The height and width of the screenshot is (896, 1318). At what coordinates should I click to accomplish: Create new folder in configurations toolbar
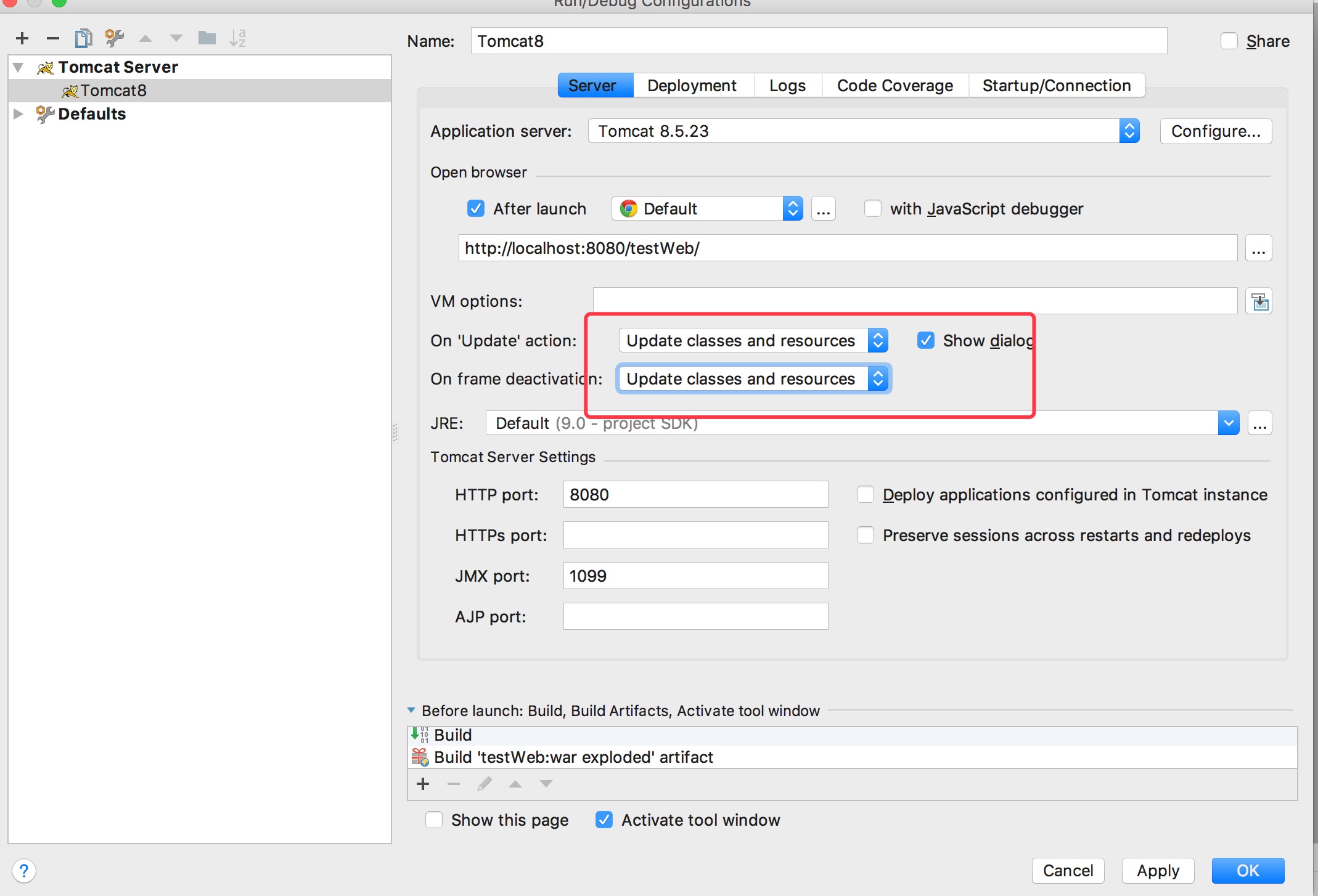coord(207,38)
